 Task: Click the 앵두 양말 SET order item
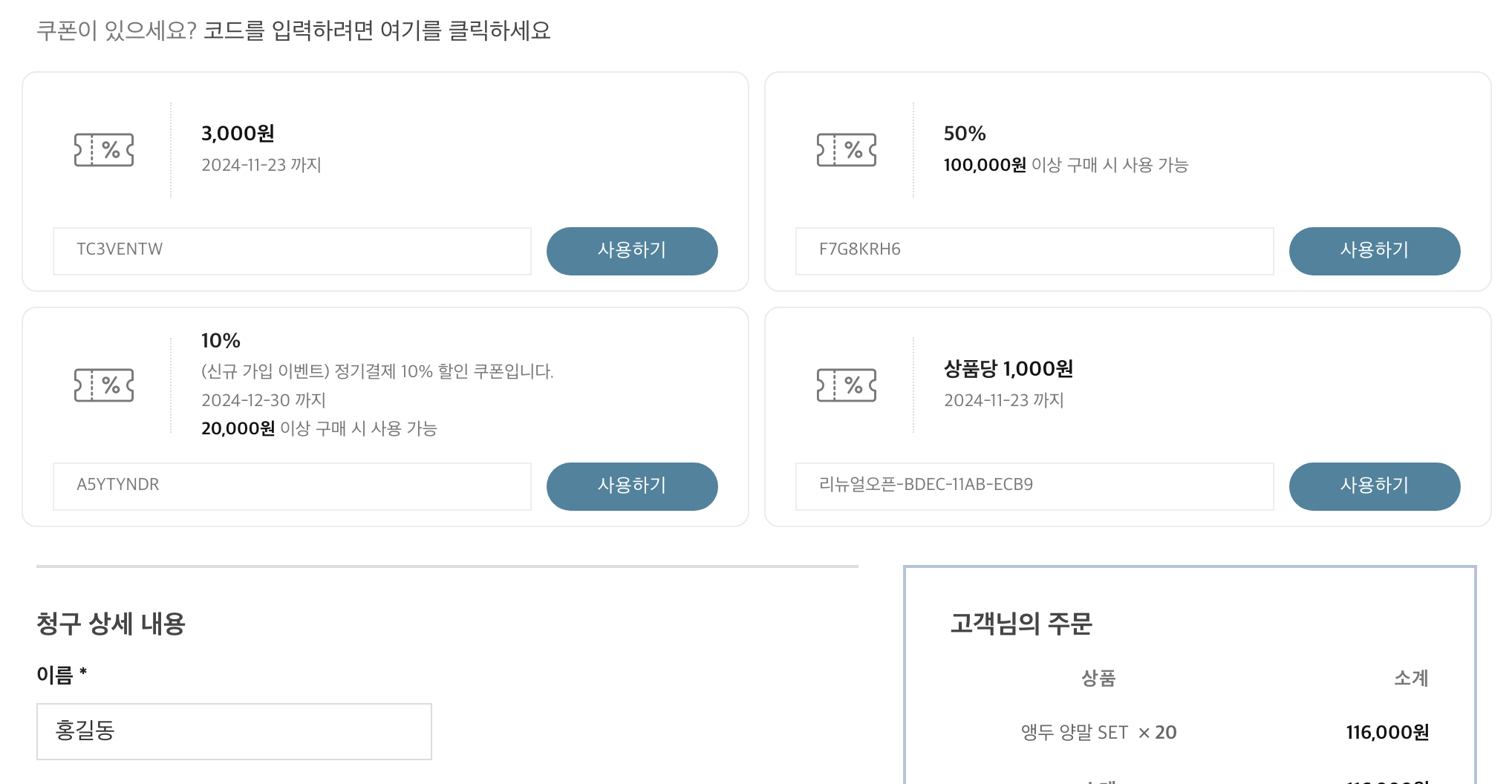click(1075, 733)
